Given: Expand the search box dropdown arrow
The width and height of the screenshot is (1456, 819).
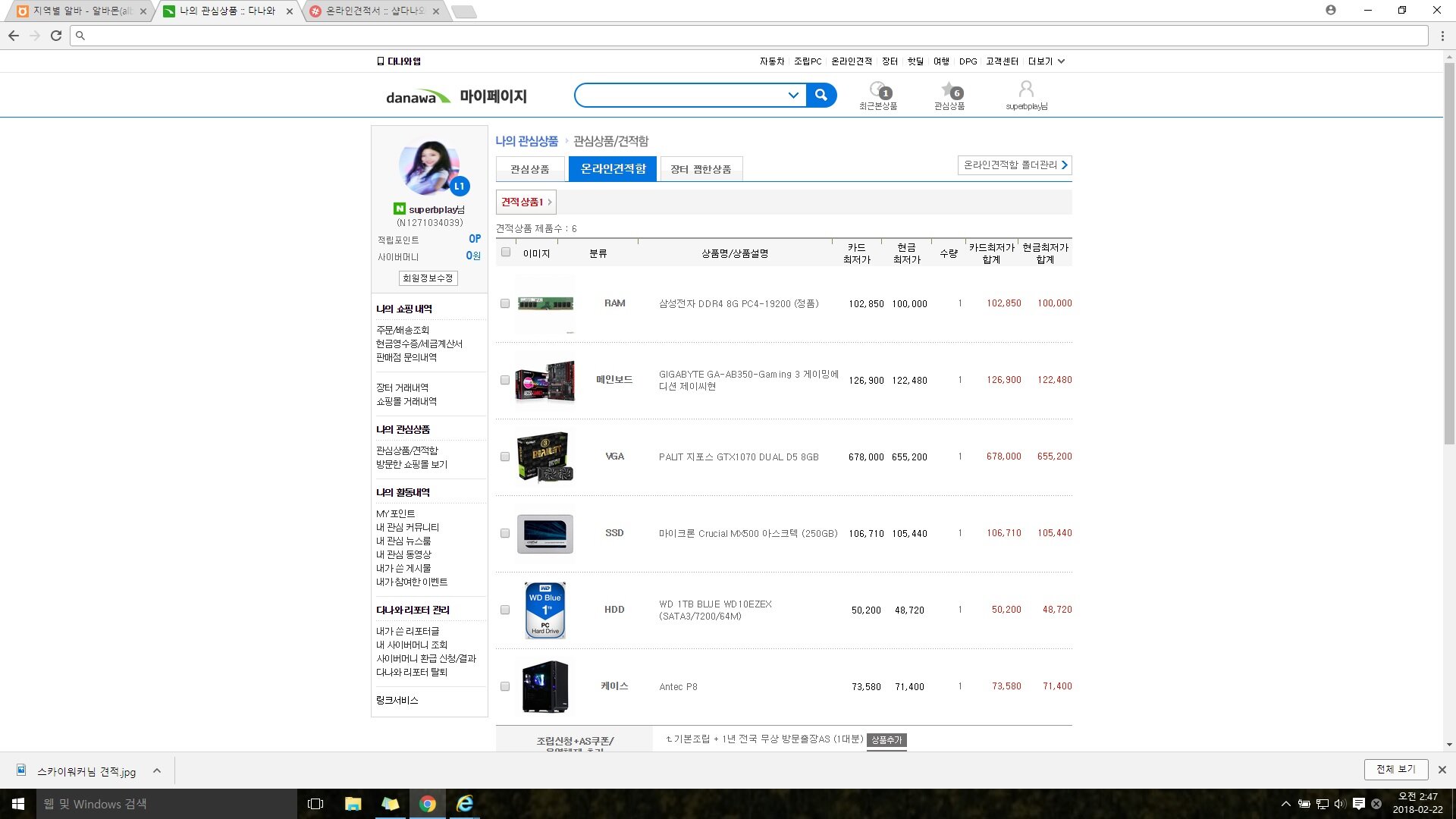Looking at the screenshot, I should tap(793, 96).
